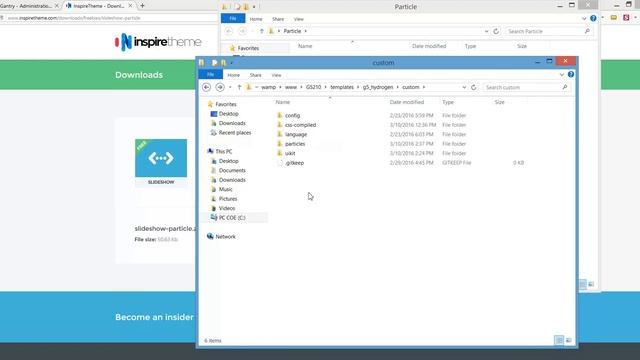Open Help in Particle window

(593, 18)
